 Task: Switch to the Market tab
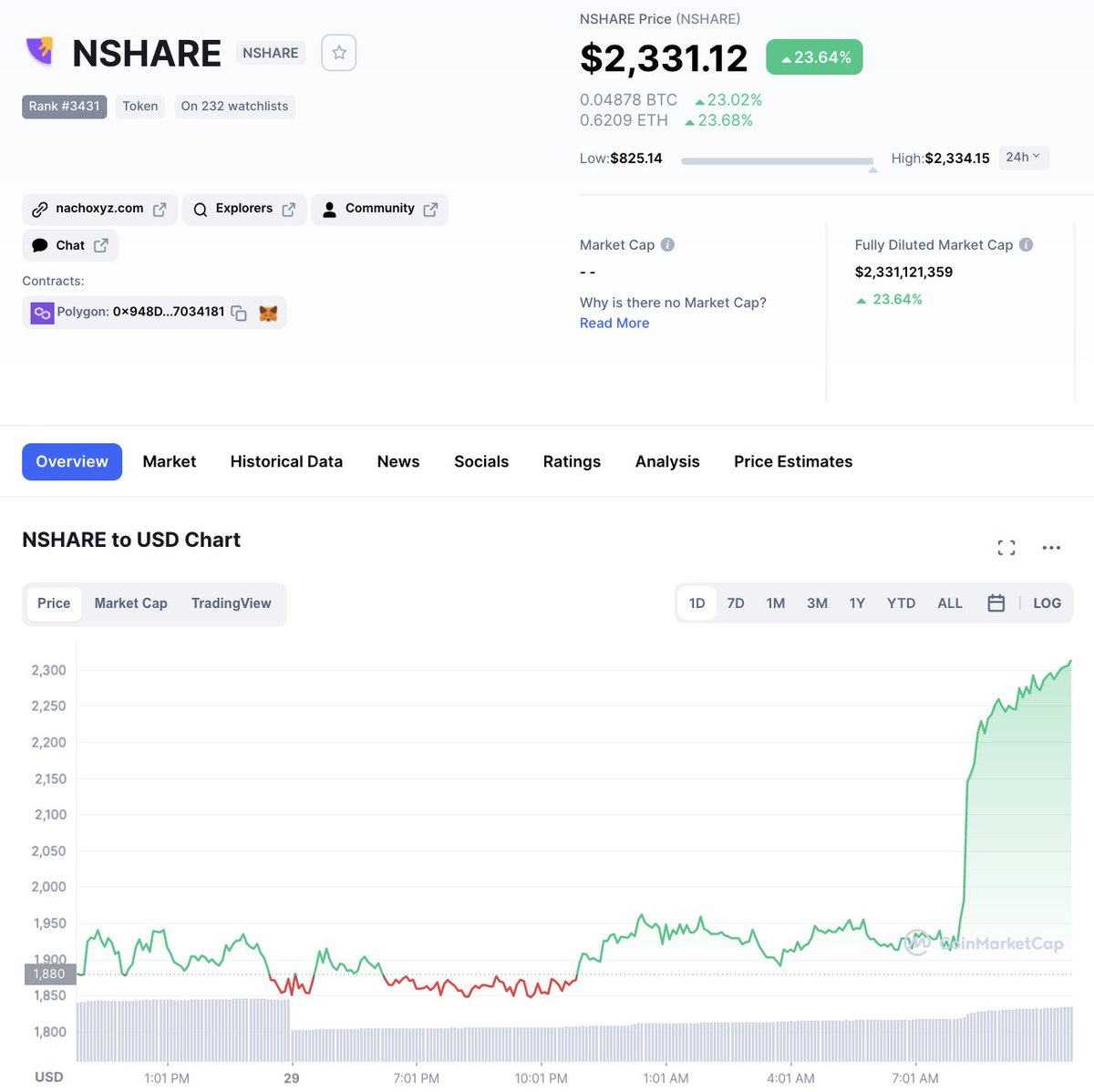pos(170,461)
